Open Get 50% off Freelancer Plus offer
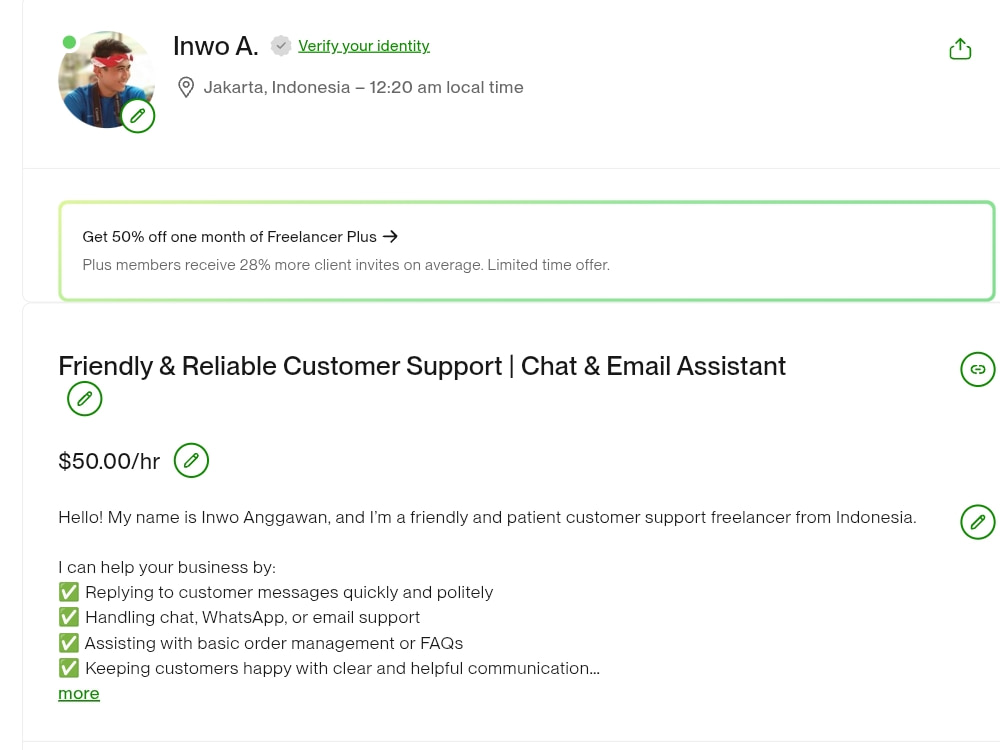 [x=230, y=237]
